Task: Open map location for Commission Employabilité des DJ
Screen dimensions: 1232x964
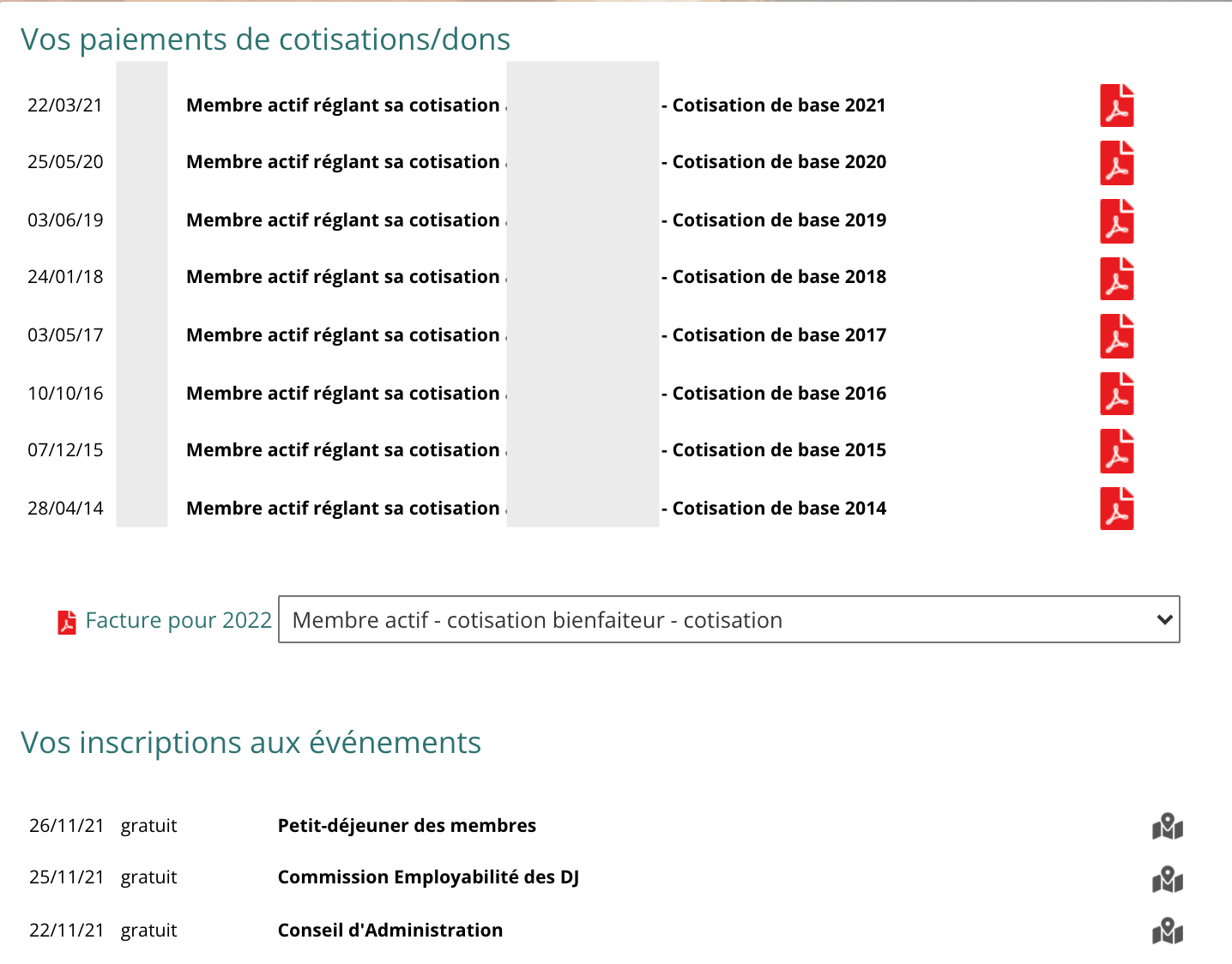Action: (1167, 879)
